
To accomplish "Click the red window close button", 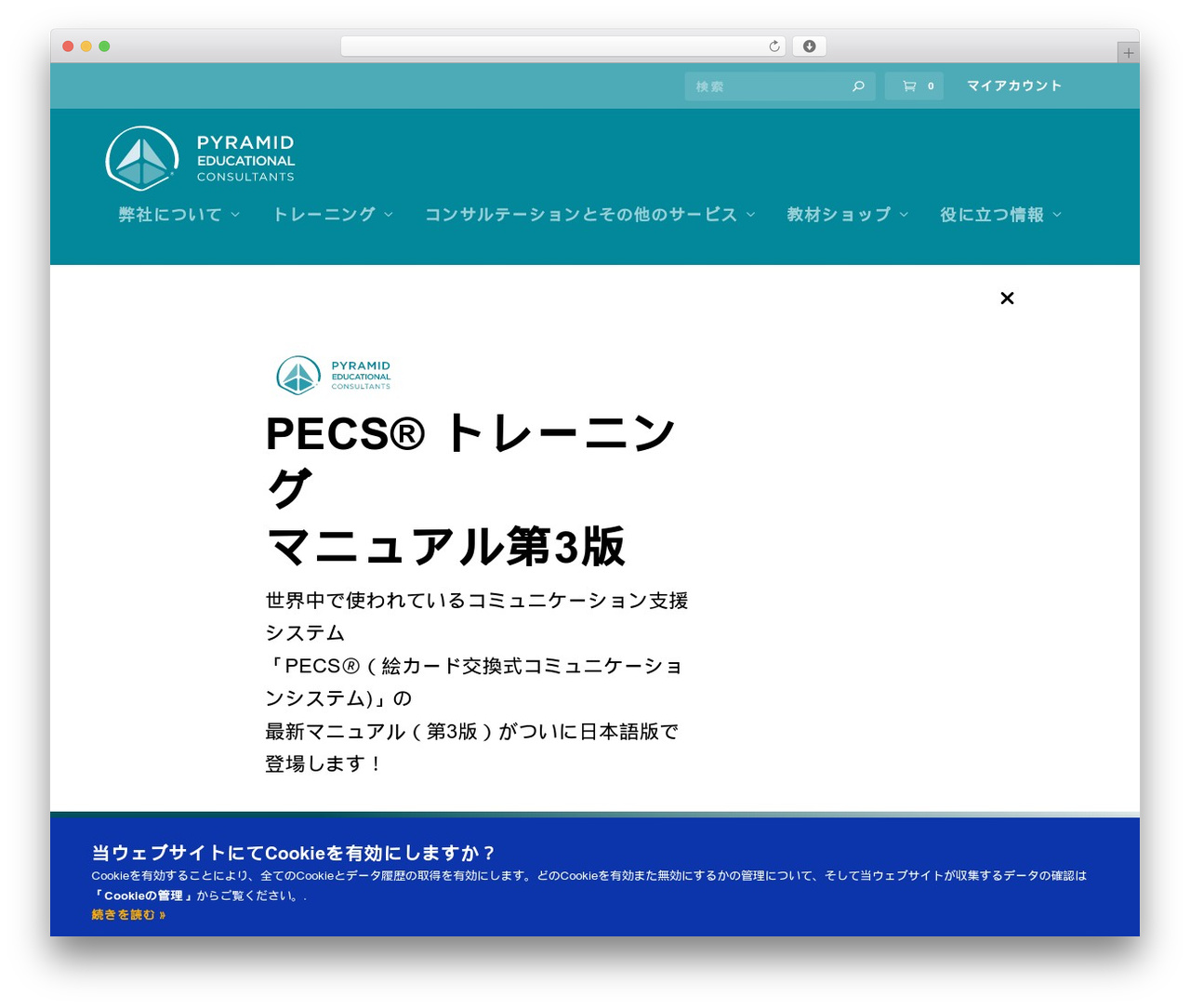I will 68,46.
